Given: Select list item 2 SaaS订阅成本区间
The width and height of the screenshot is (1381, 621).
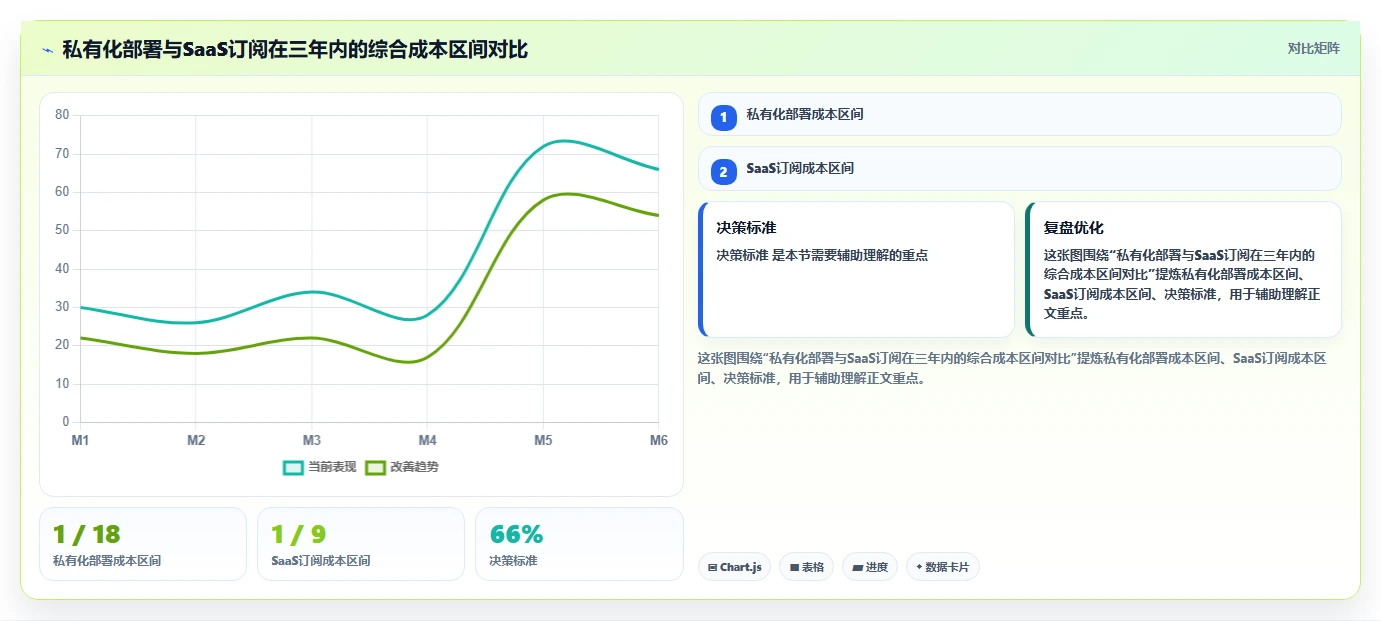Looking at the screenshot, I should (x=1019, y=168).
